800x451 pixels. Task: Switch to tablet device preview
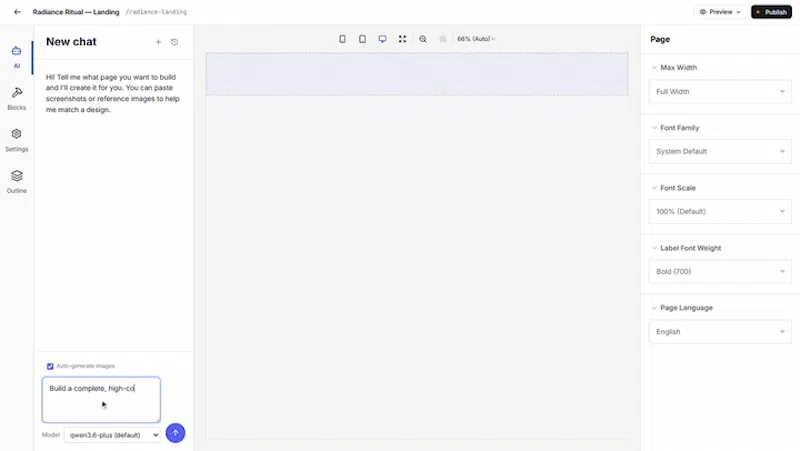tap(362, 39)
